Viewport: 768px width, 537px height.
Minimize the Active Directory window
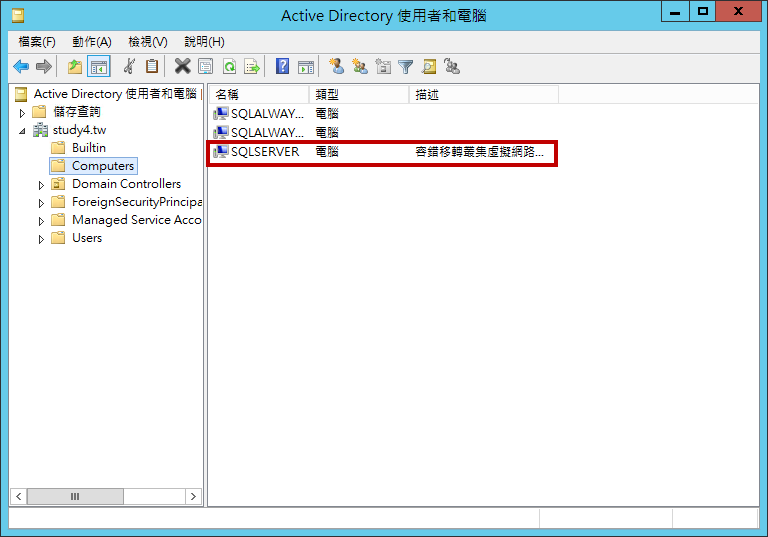coord(675,11)
